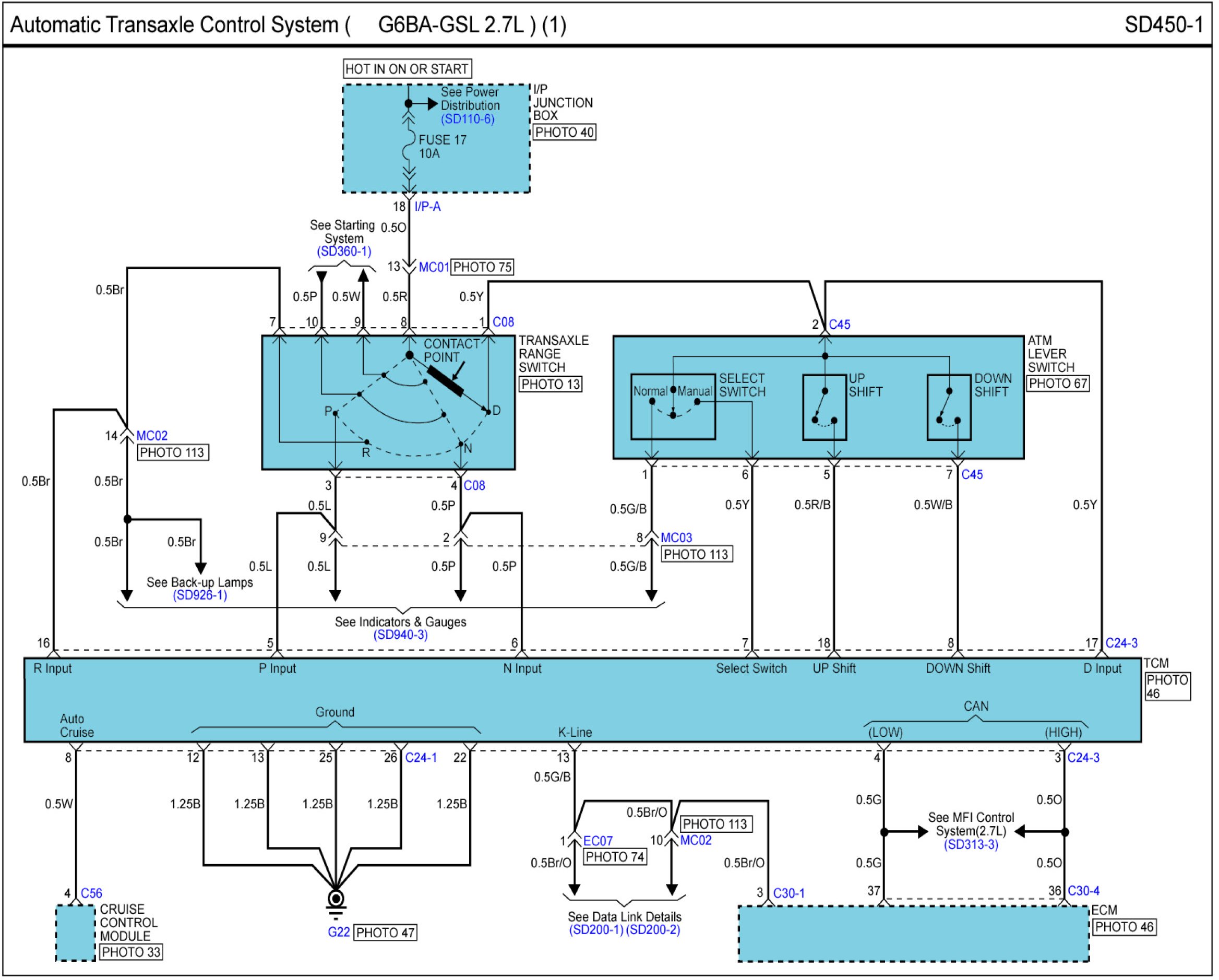Open PHOTO 67 for ATM lever switch
The height and width of the screenshot is (980, 1219).
[1057, 384]
